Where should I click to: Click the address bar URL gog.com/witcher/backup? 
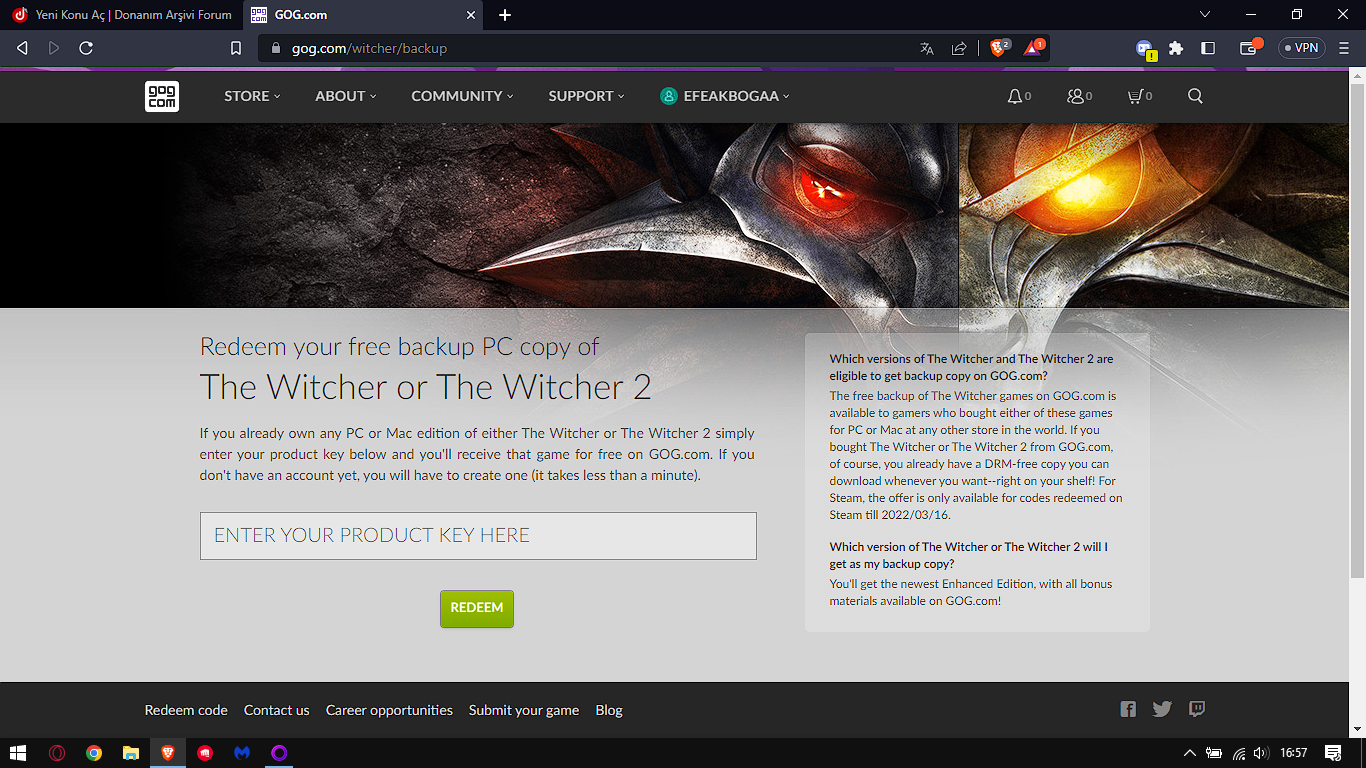point(369,48)
